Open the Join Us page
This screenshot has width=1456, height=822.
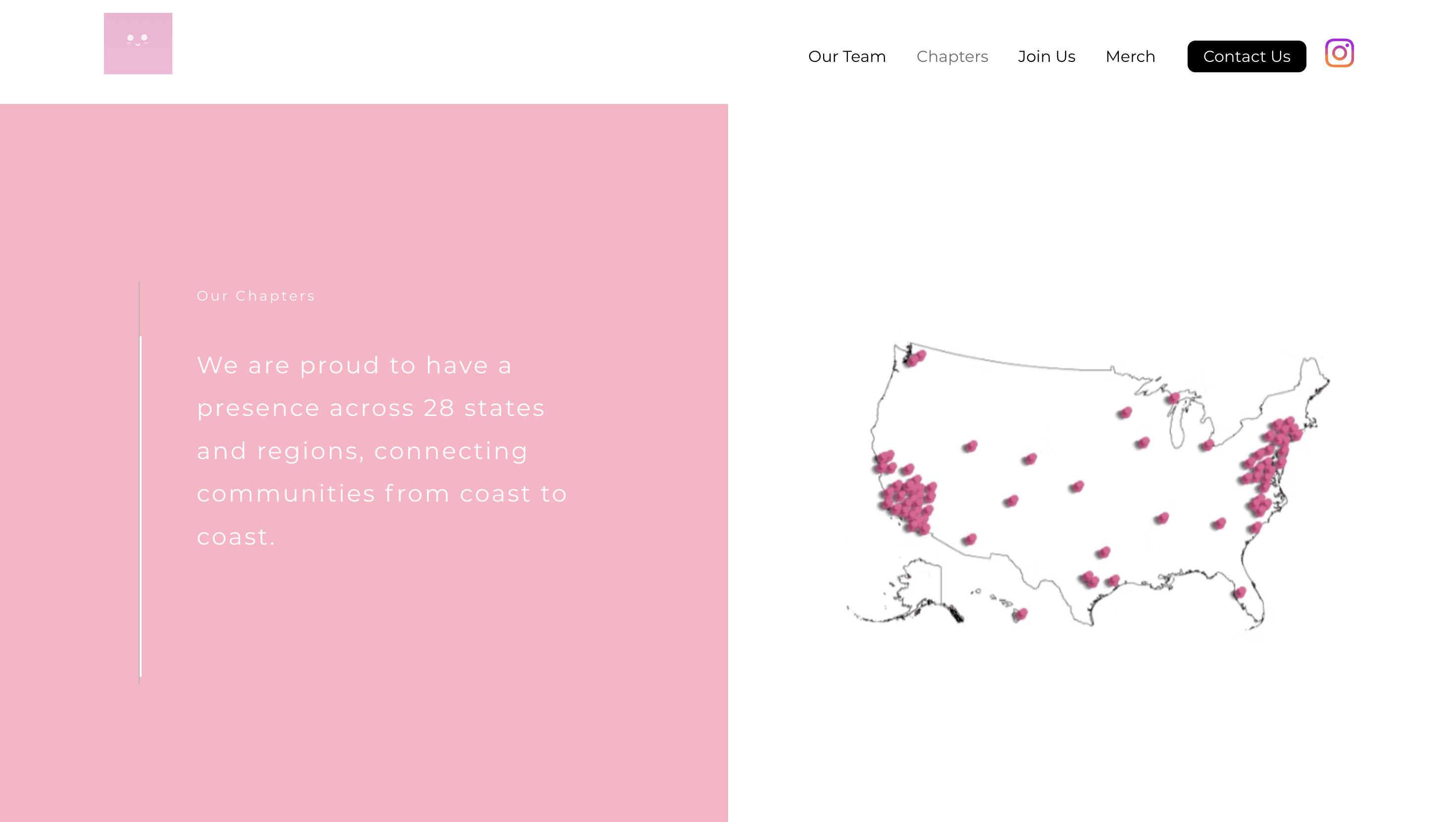click(1046, 56)
